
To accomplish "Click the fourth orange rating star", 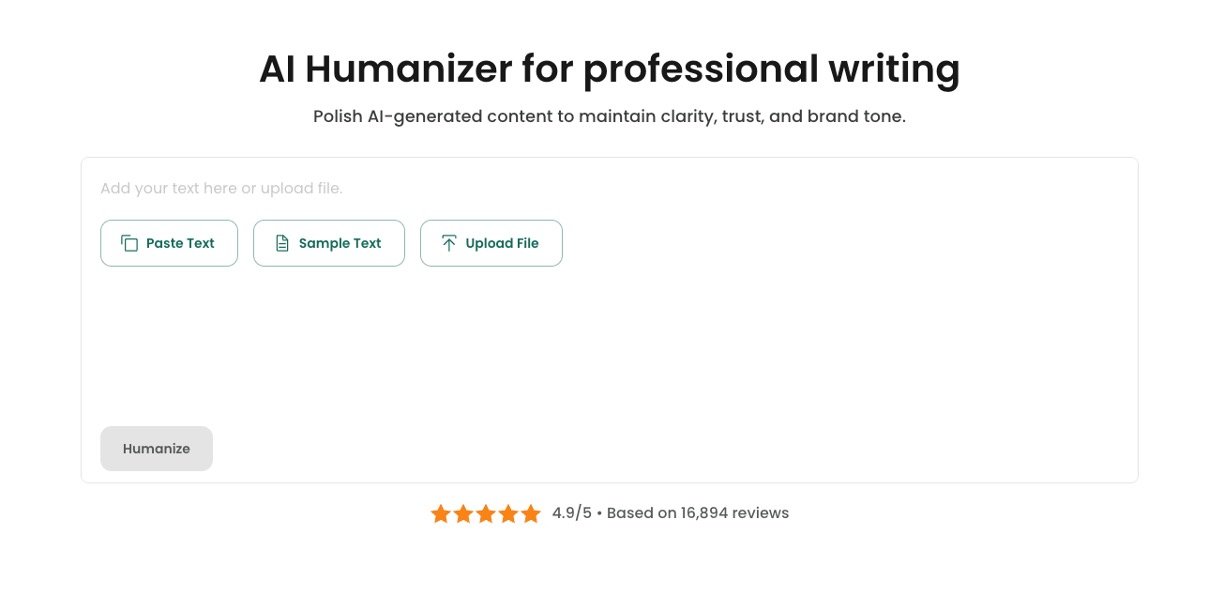I will tap(508, 514).
